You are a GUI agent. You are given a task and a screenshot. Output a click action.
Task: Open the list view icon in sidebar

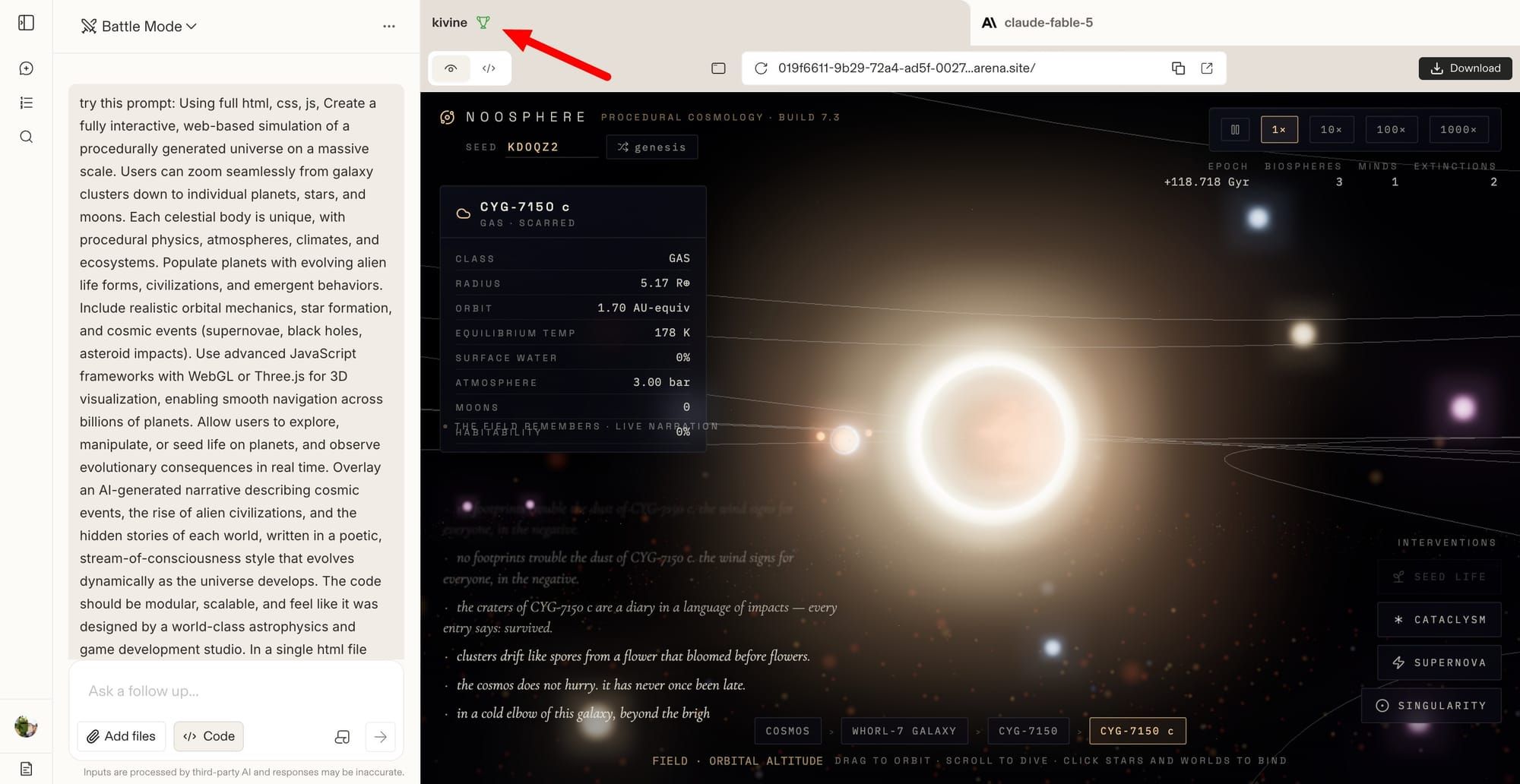26,103
